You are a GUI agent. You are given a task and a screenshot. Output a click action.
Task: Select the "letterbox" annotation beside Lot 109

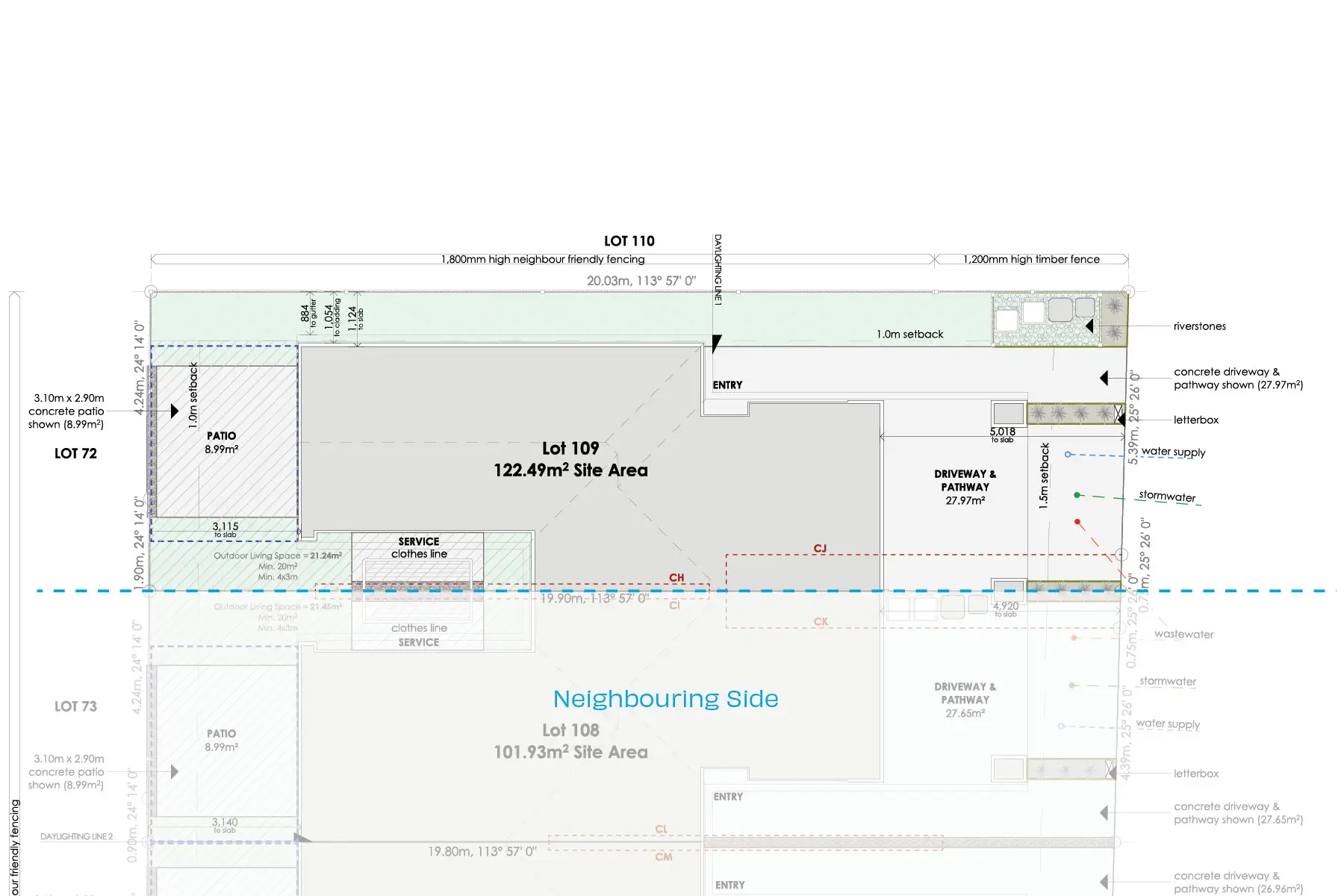(1195, 420)
